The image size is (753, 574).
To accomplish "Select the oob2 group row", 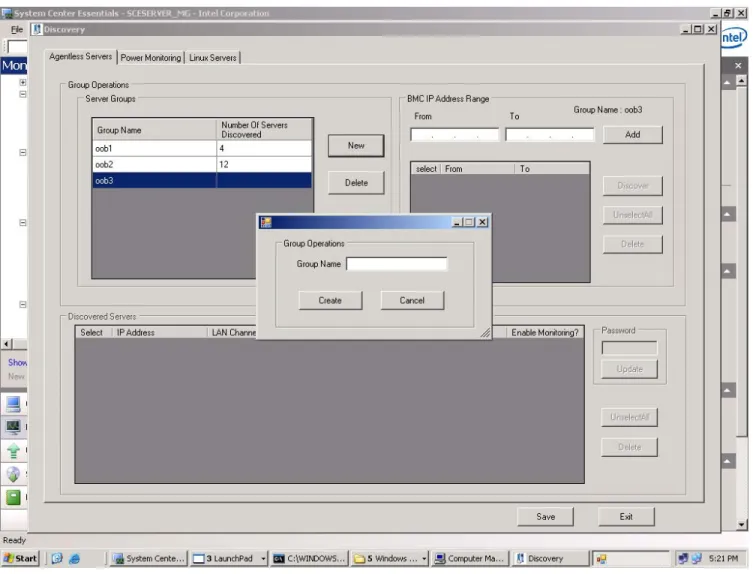I will point(202,164).
